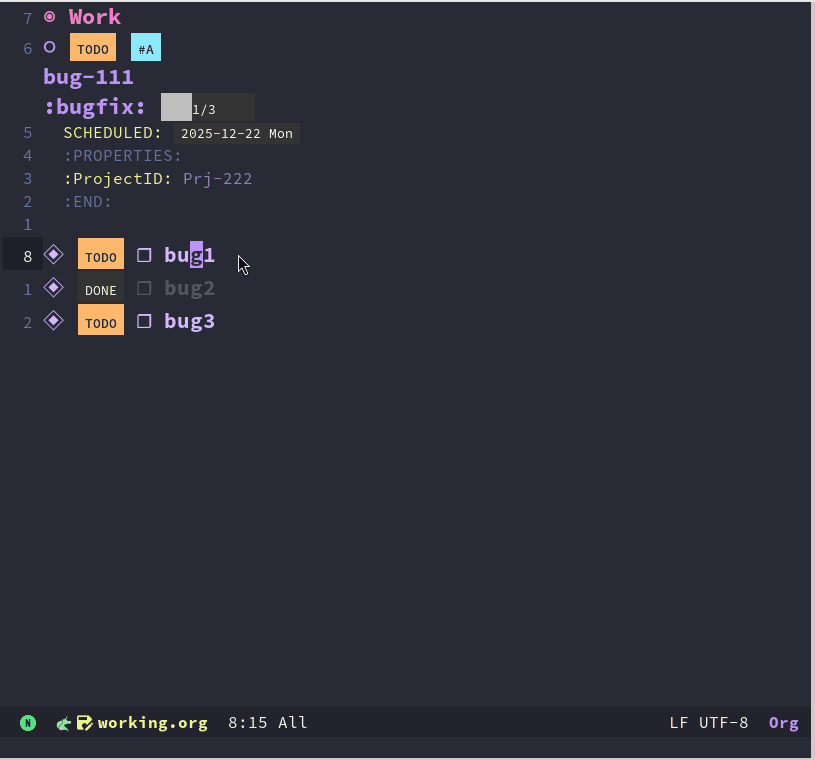Tick the checkbox for bug3
The image size is (815, 760).
coord(144,321)
